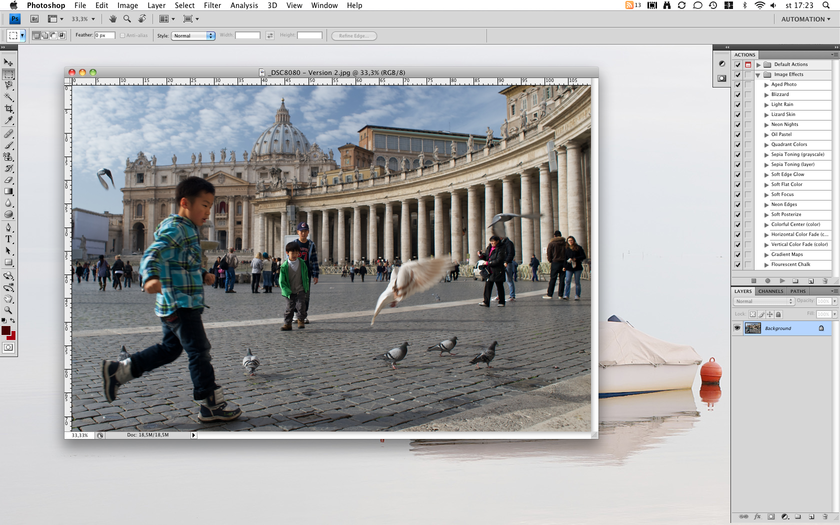Click the foreground color swatch
840x525 pixels.
click(6, 331)
